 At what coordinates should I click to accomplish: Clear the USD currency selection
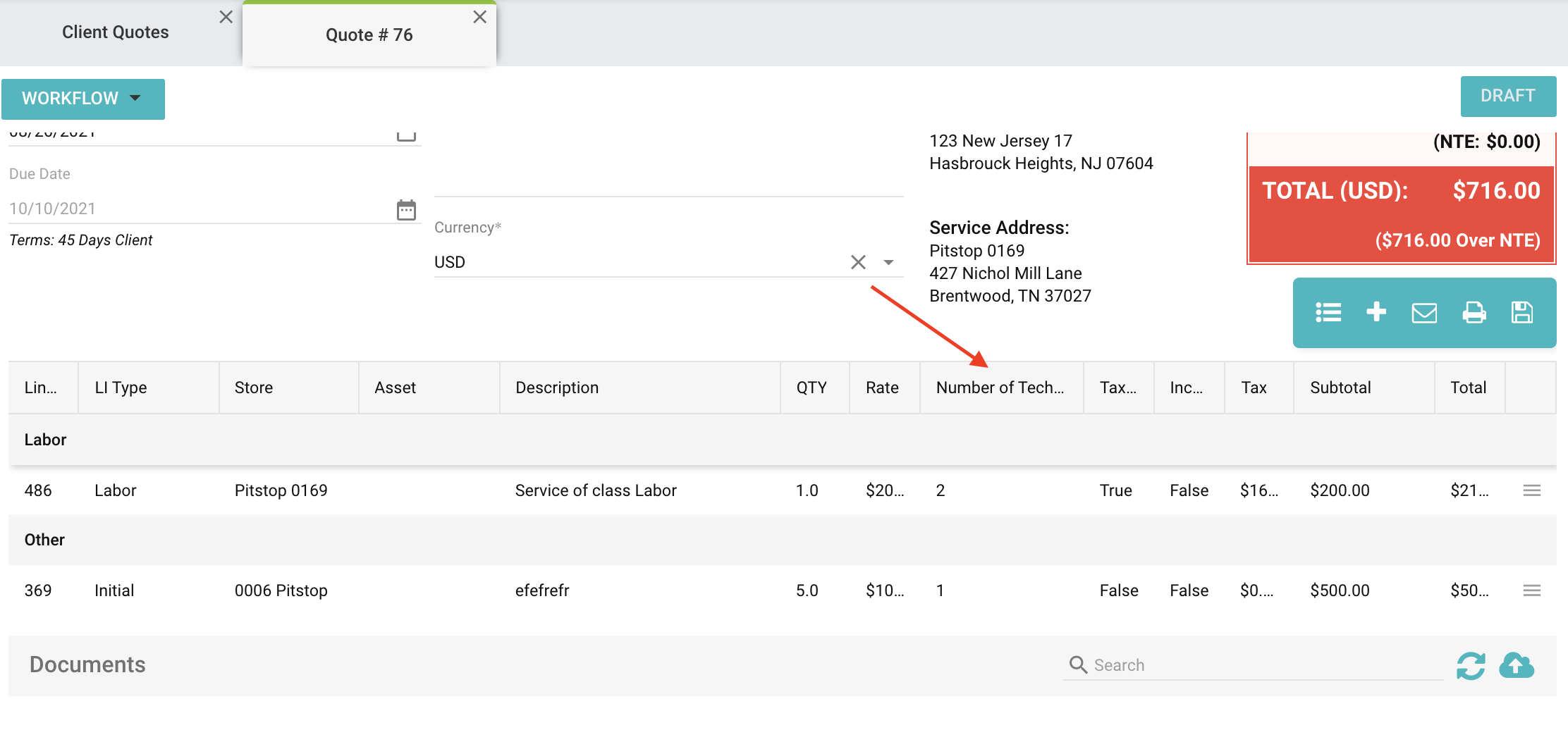tap(858, 262)
